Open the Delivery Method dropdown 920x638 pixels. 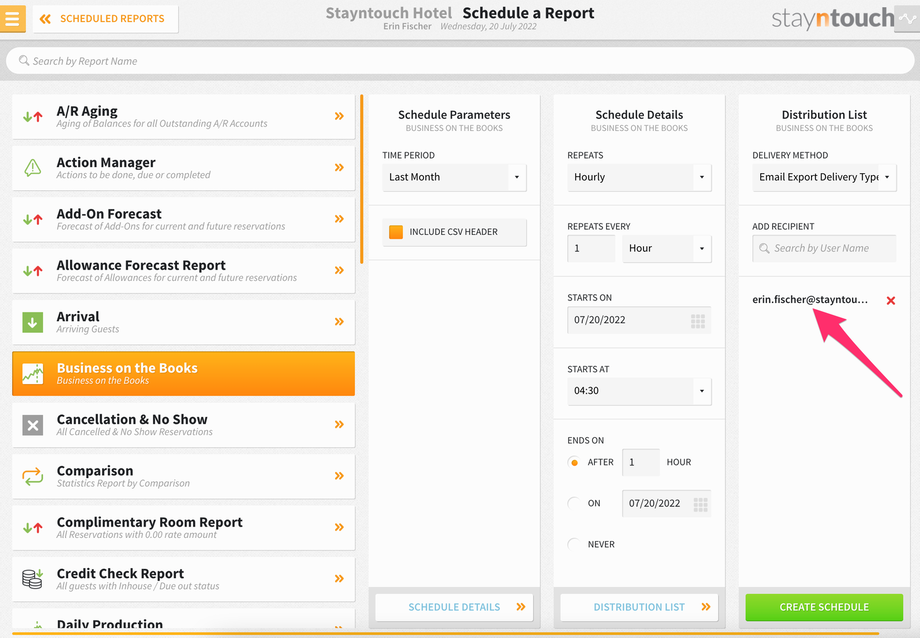click(x=824, y=177)
